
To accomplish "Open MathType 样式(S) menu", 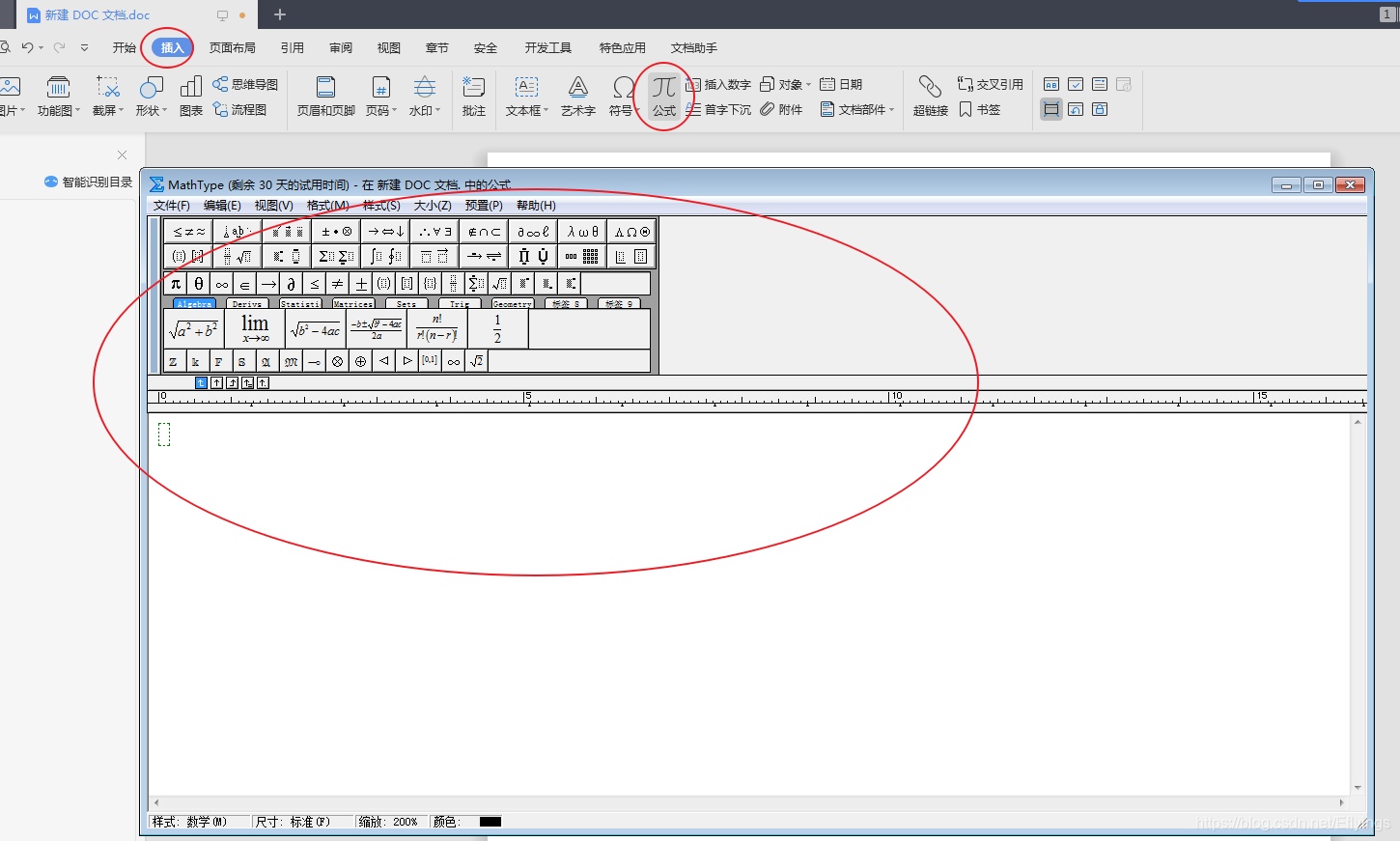I will pyautogui.click(x=381, y=205).
